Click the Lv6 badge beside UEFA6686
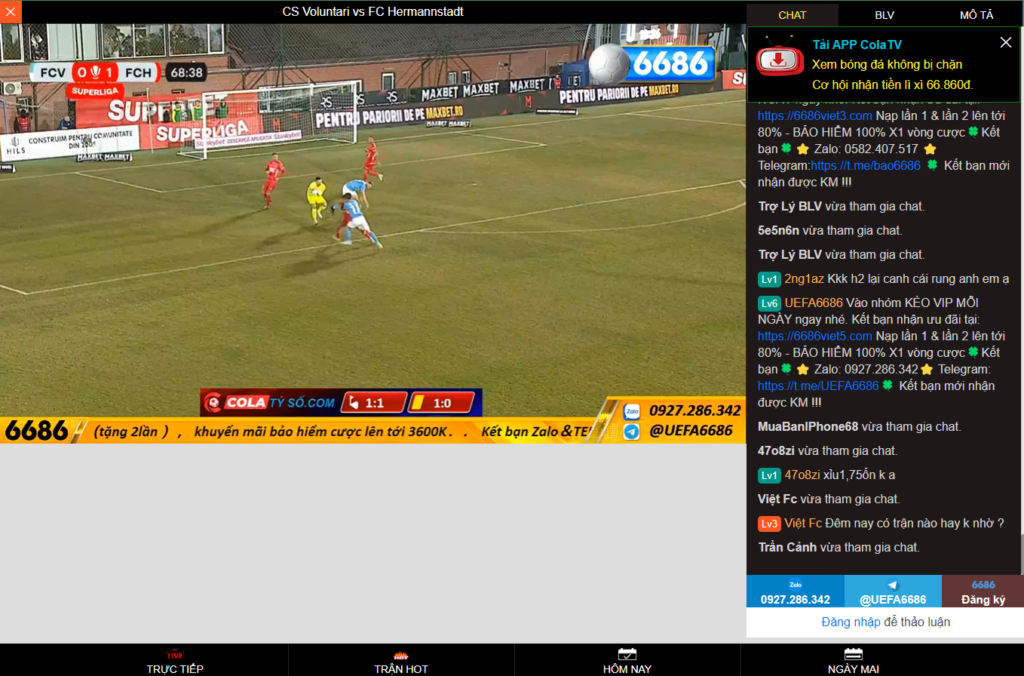This screenshot has width=1024, height=676. [769, 303]
